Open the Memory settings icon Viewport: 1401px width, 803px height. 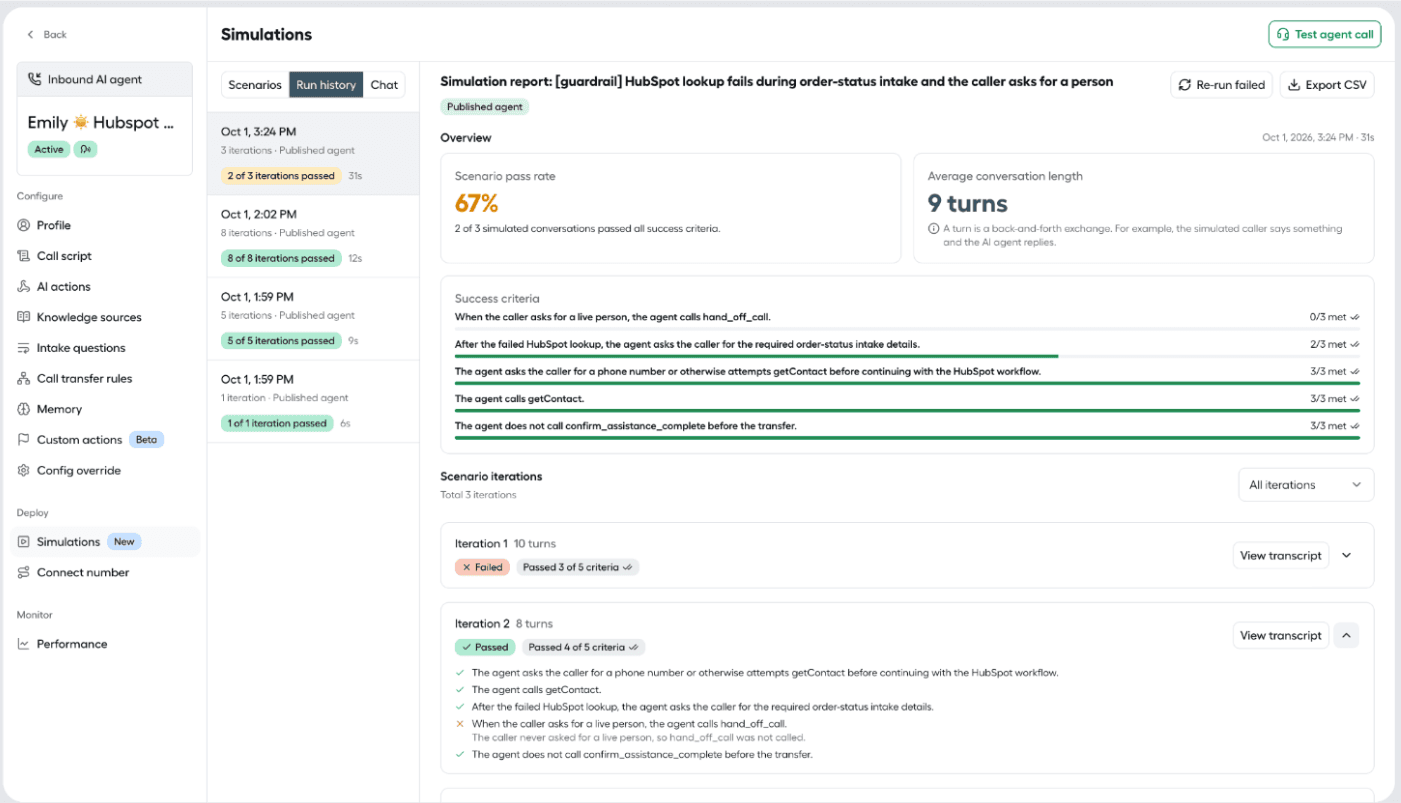[24, 409]
